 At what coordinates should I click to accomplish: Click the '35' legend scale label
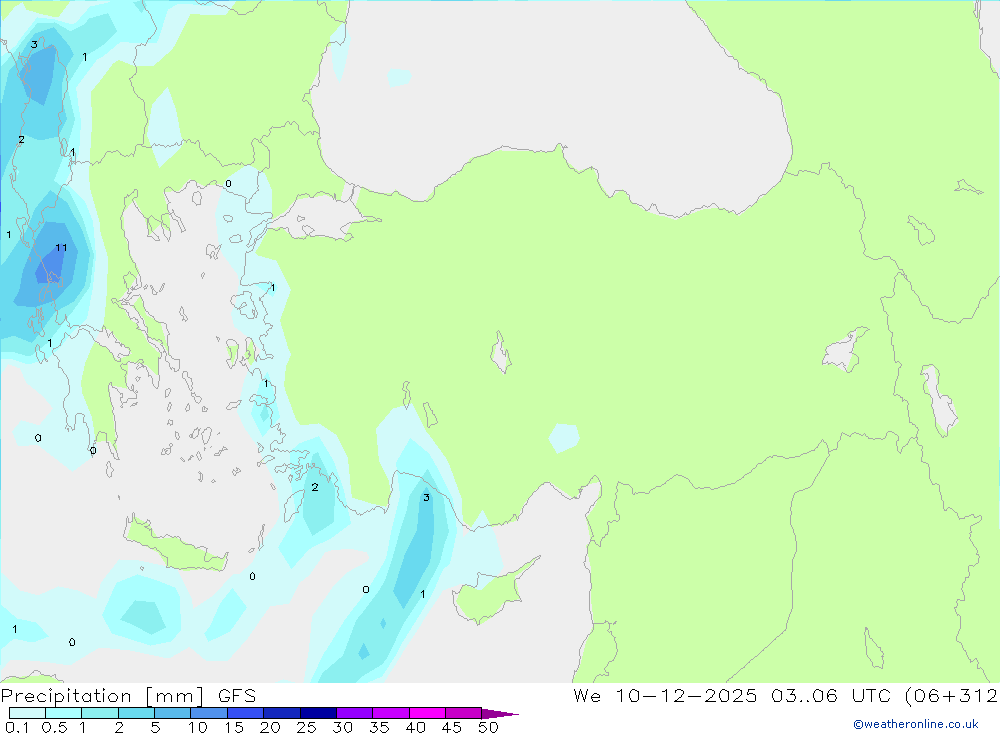379,727
